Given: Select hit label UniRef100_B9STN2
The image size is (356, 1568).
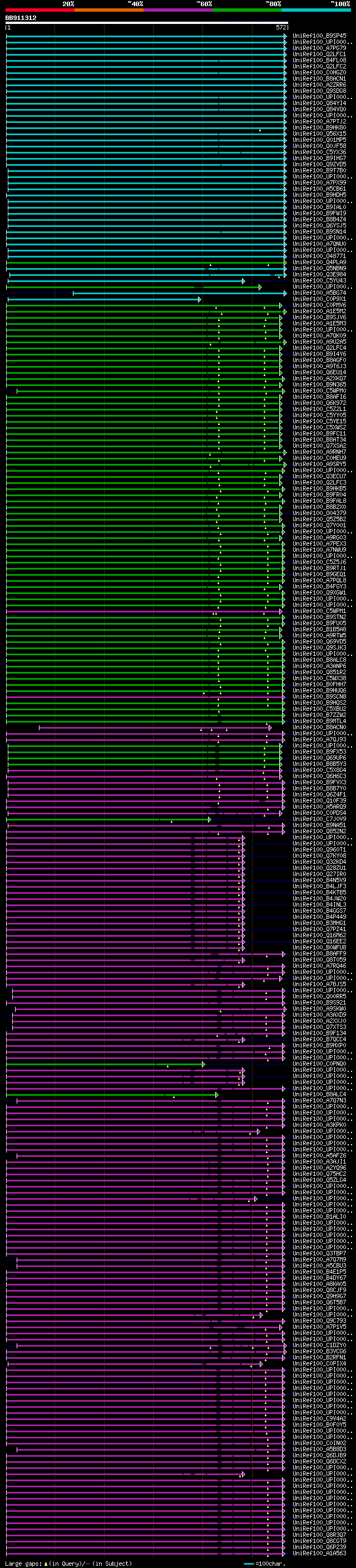Looking at the screenshot, I should [319, 617].
